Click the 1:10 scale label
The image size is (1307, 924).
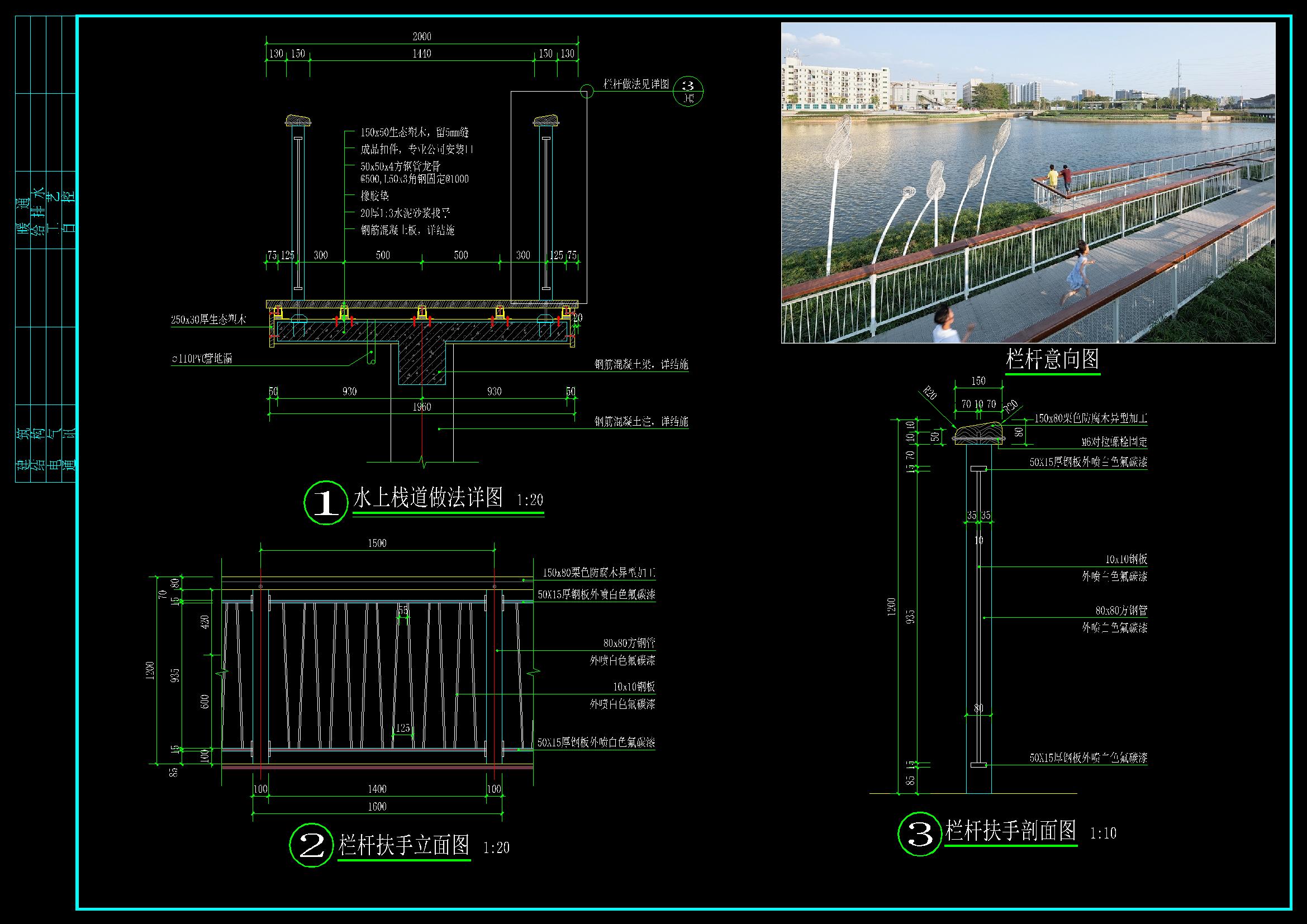pyautogui.click(x=1103, y=834)
